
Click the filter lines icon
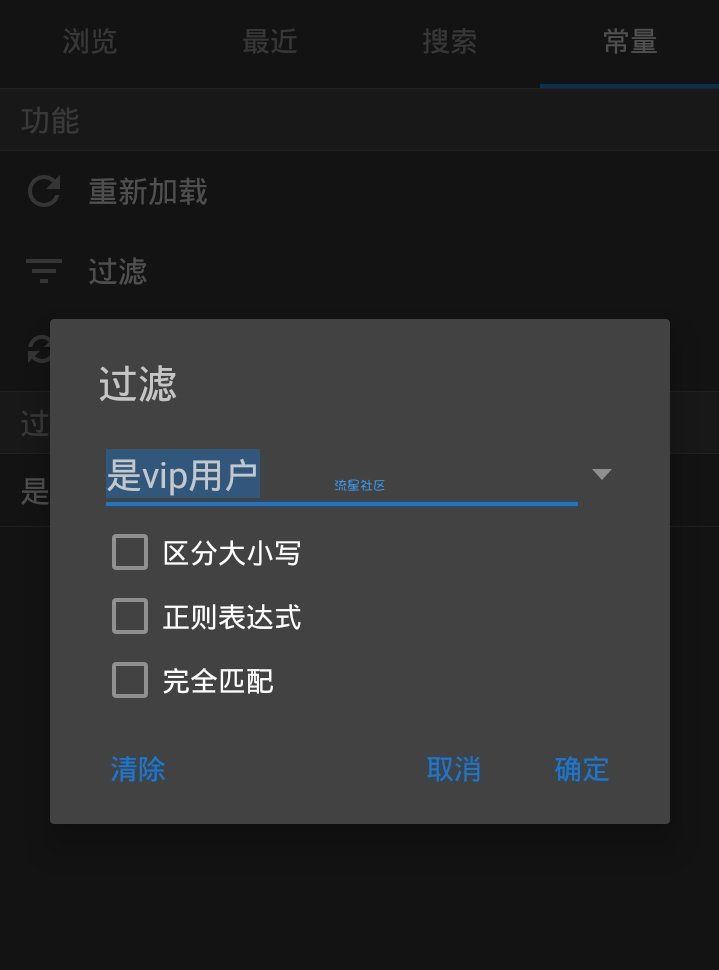click(x=44, y=271)
